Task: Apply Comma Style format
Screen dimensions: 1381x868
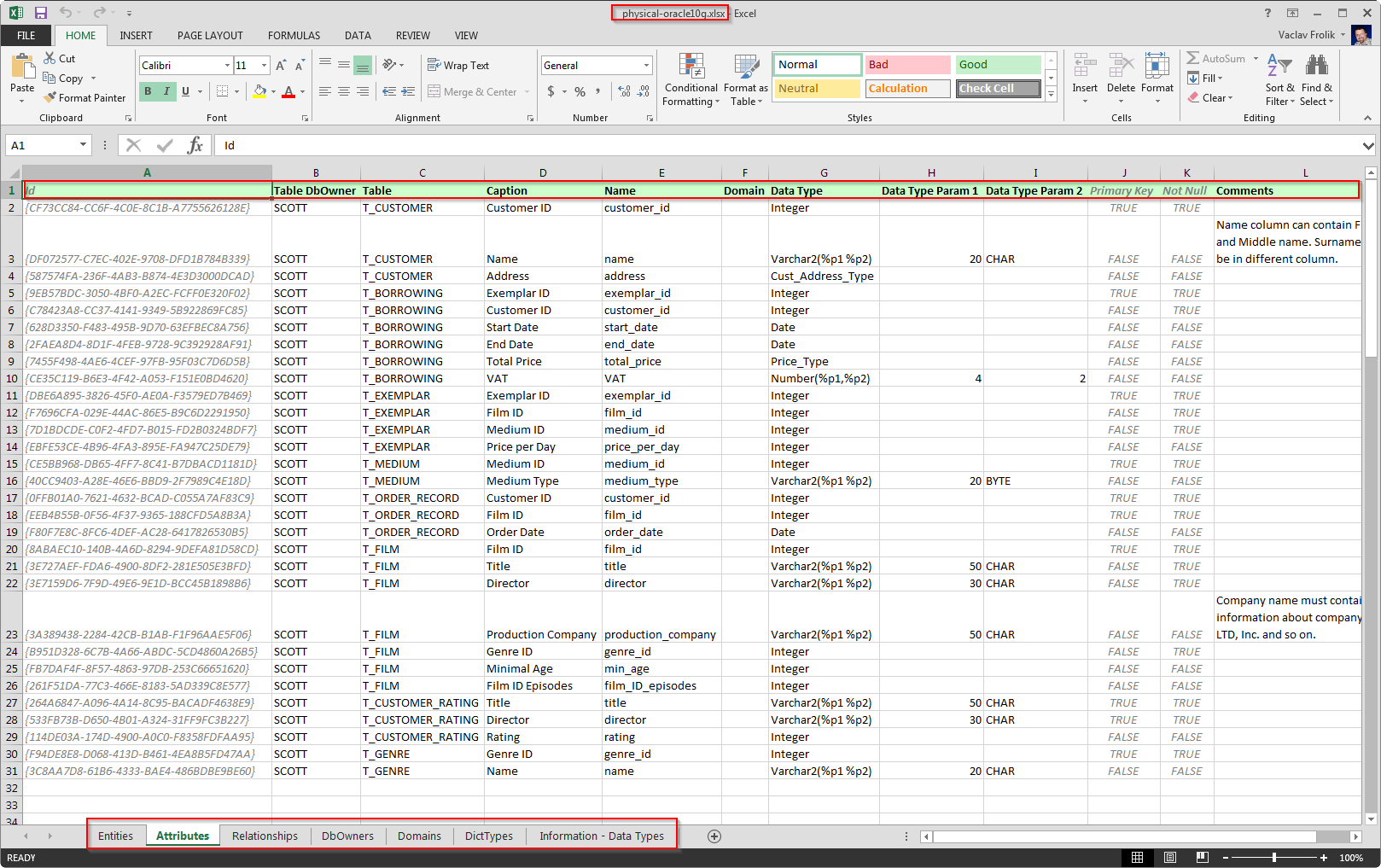Action: (598, 91)
